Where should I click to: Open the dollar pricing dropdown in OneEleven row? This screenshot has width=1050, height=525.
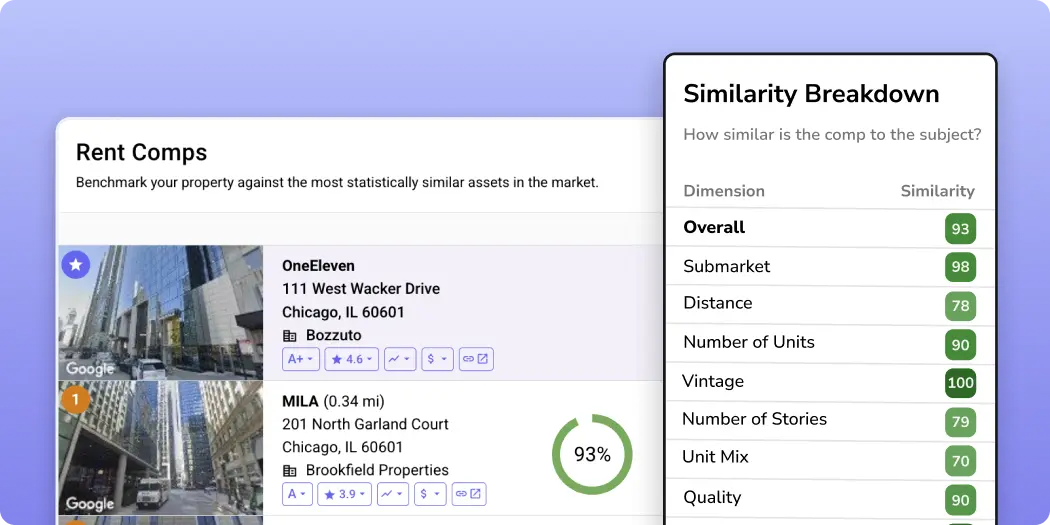437,359
